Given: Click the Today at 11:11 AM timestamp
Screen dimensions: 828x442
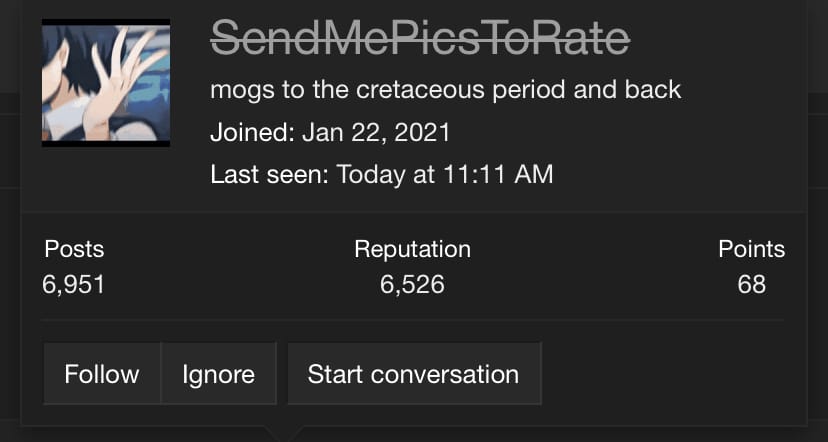Looking at the screenshot, I should 445,174.
